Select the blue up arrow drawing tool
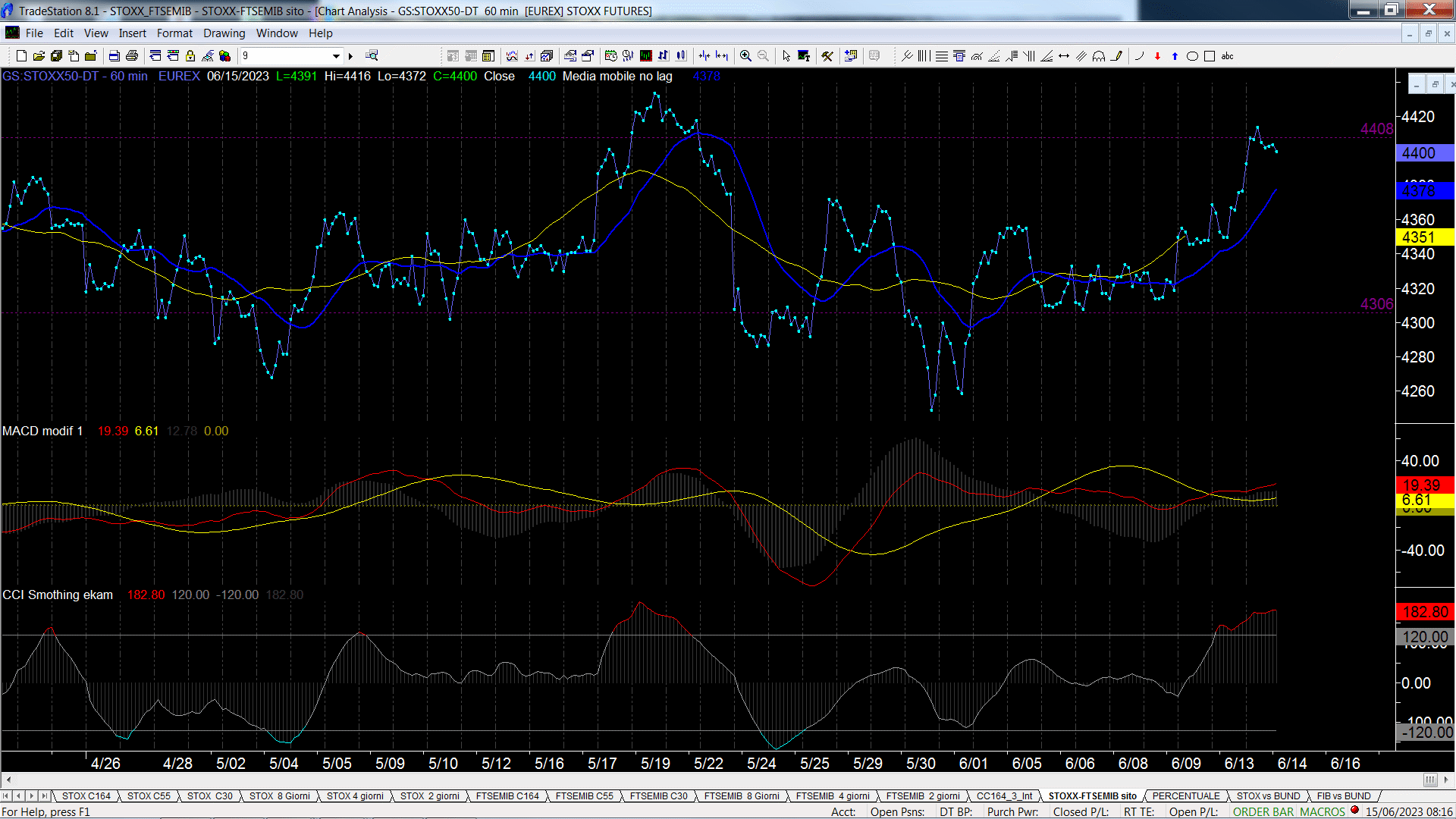 coord(1175,56)
